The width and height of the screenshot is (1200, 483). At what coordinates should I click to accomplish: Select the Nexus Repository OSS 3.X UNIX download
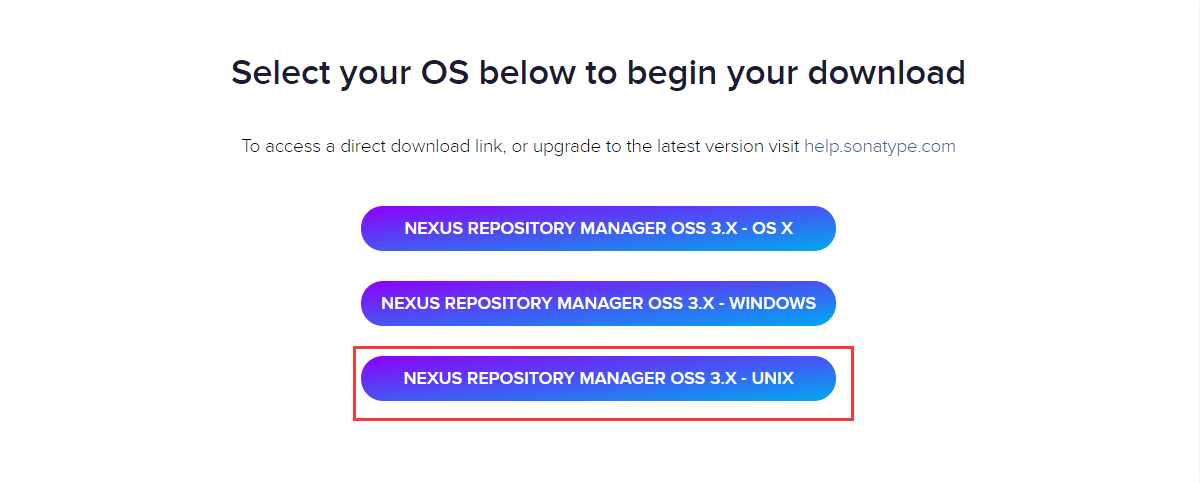[598, 378]
